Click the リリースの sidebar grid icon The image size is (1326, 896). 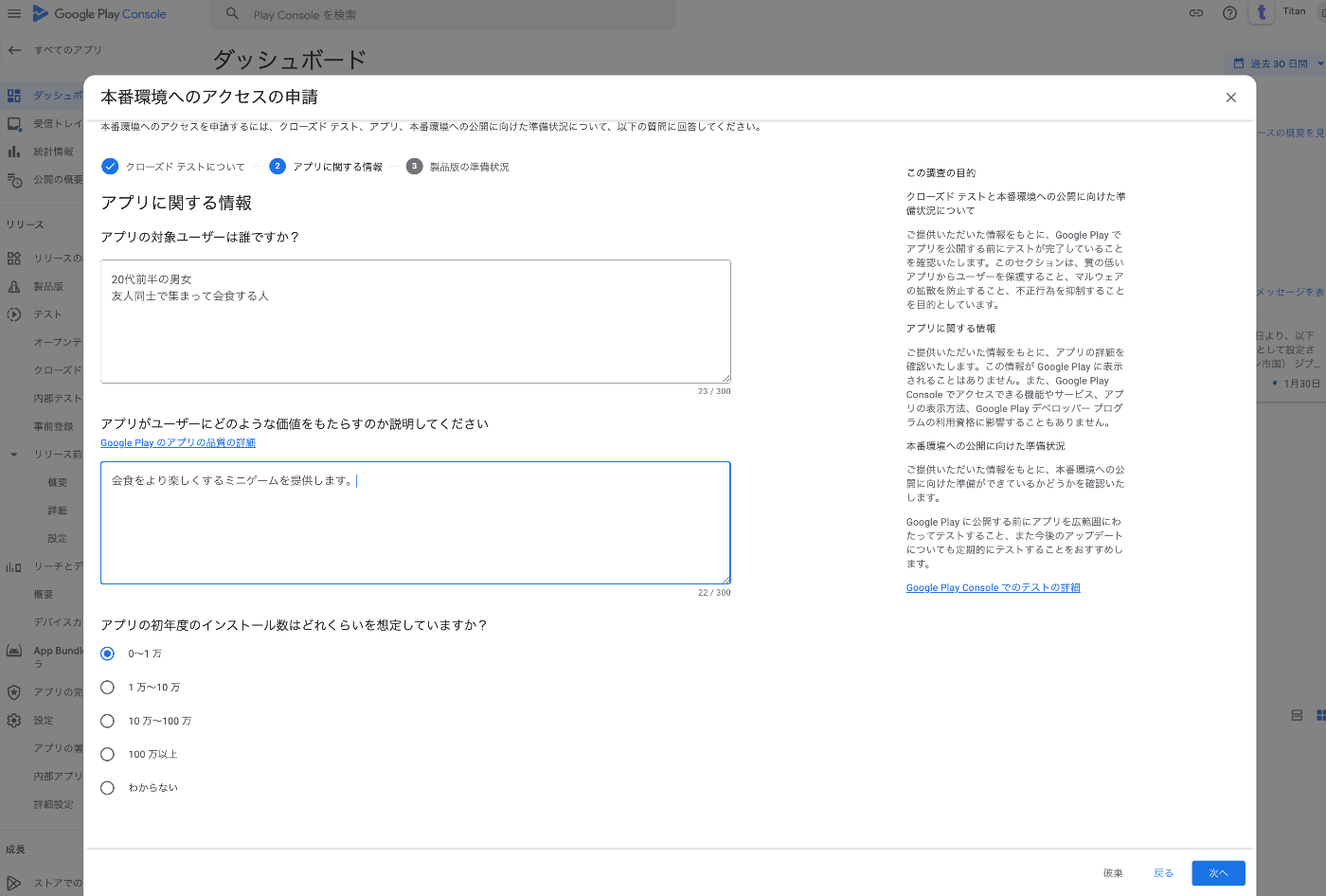click(x=14, y=258)
